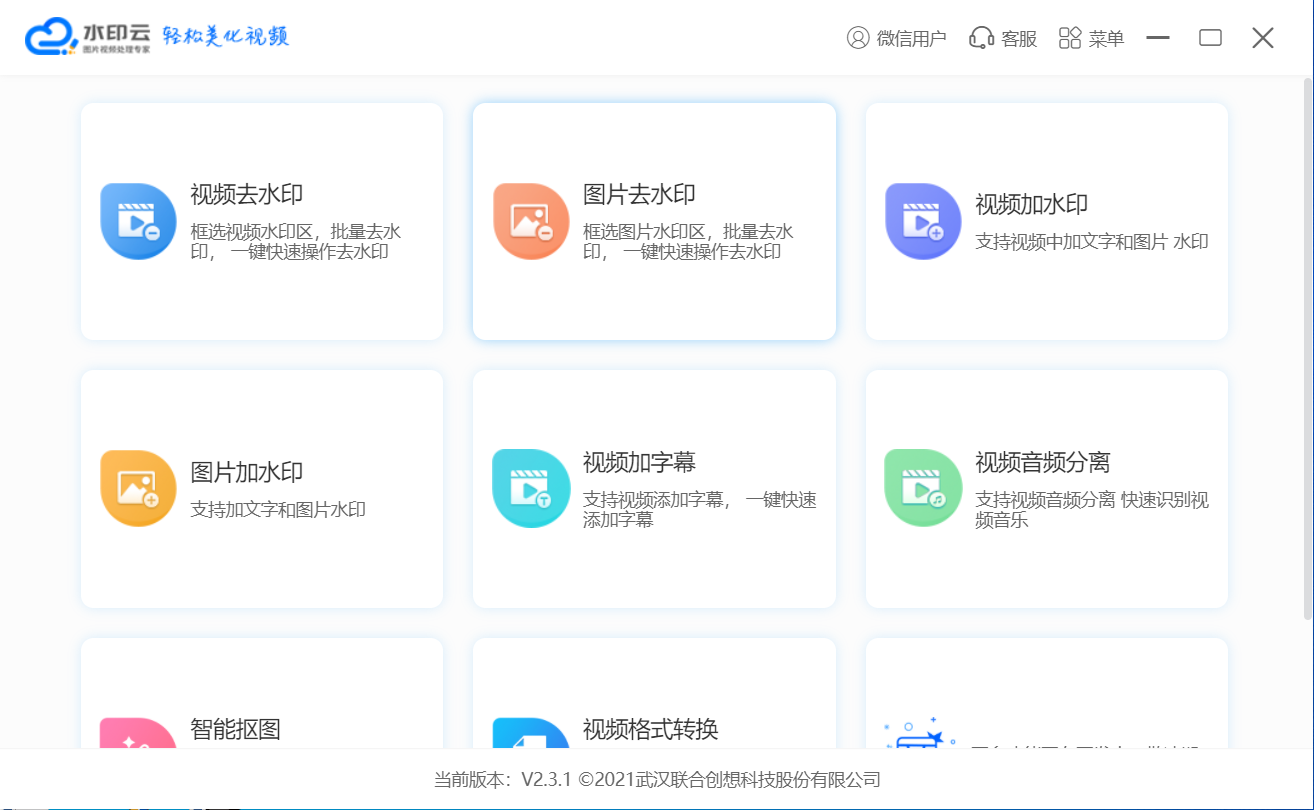
Task: Open the 微信用户 account label
Action: 911,39
